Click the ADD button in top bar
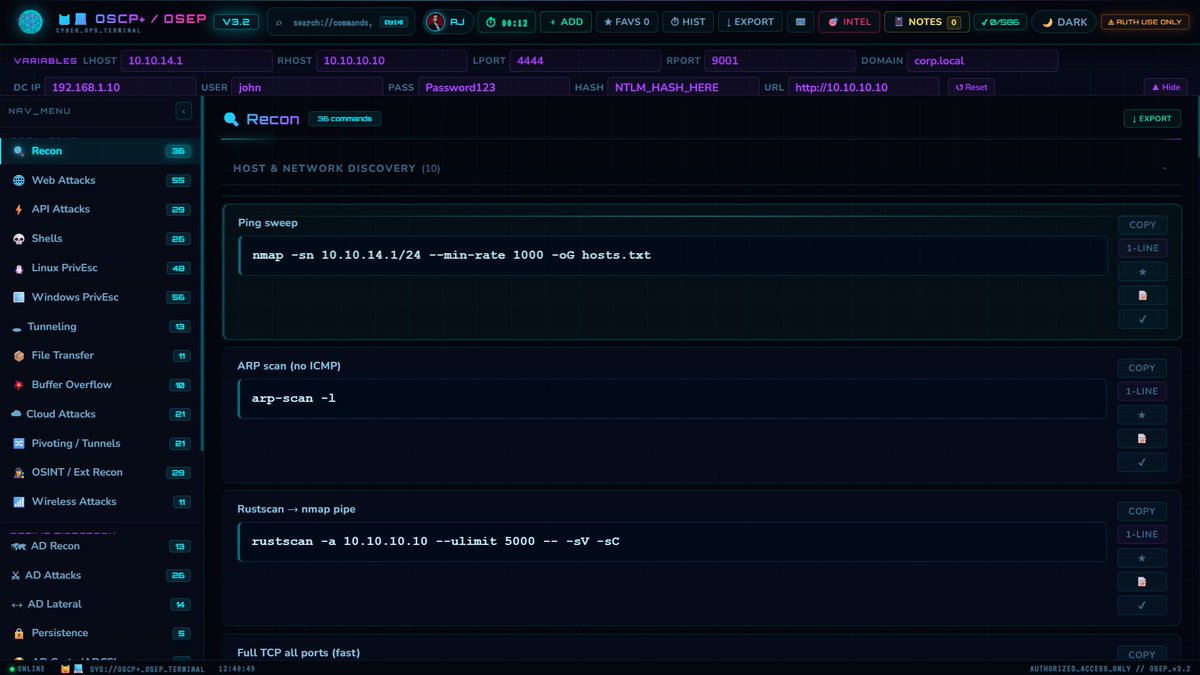The width and height of the screenshot is (1200, 675). 566,22
